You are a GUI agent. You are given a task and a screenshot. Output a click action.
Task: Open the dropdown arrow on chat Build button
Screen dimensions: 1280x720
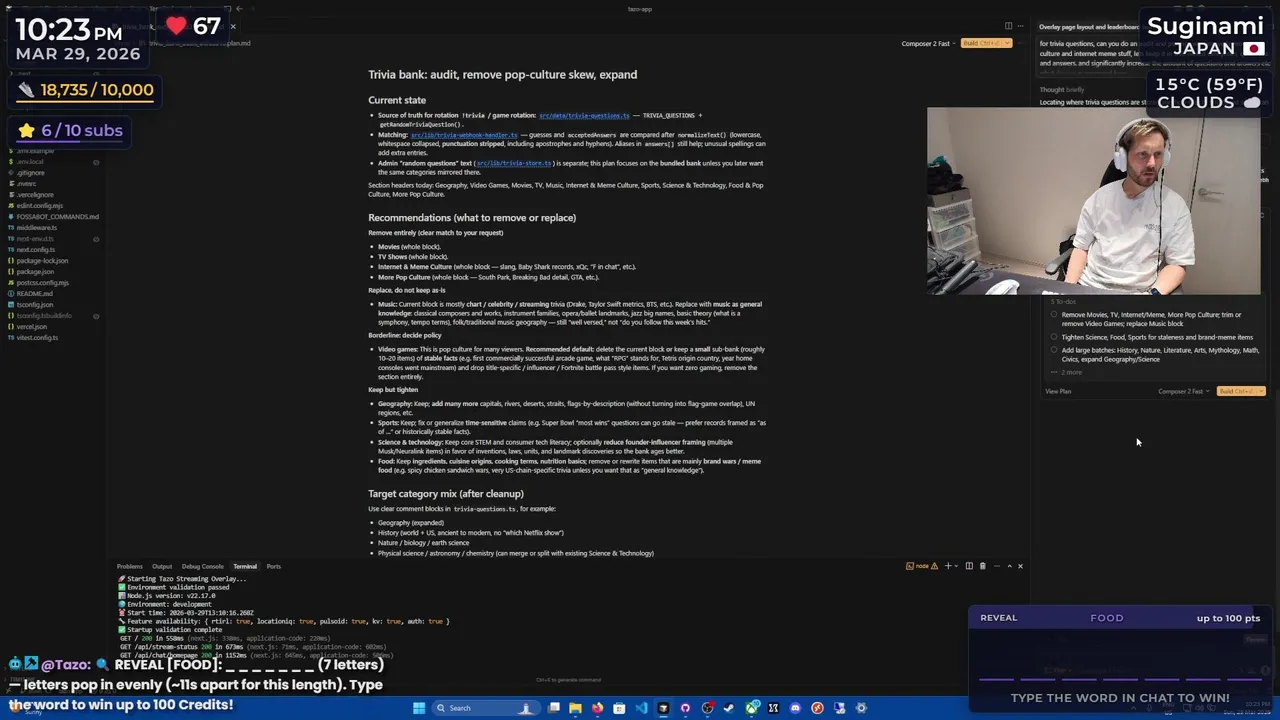tap(1261, 391)
